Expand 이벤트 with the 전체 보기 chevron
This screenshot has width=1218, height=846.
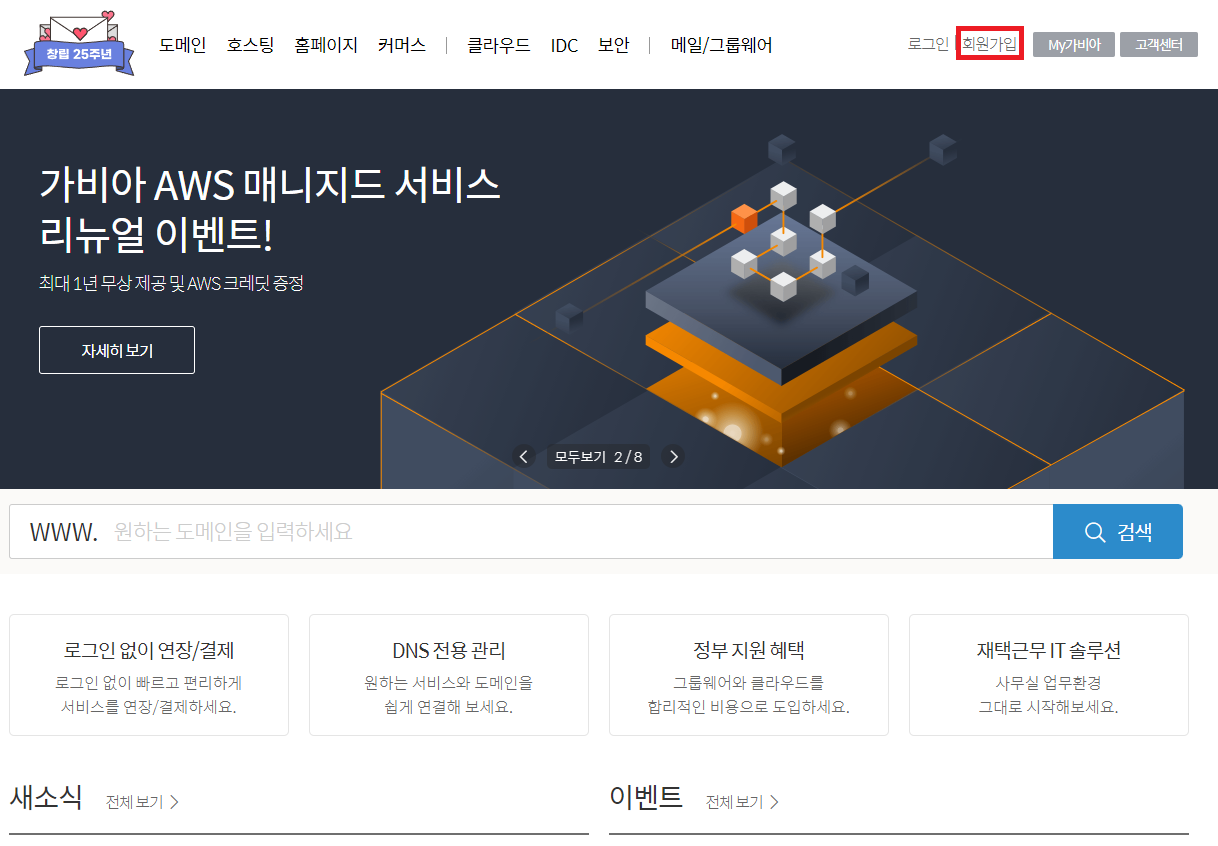tap(742, 801)
